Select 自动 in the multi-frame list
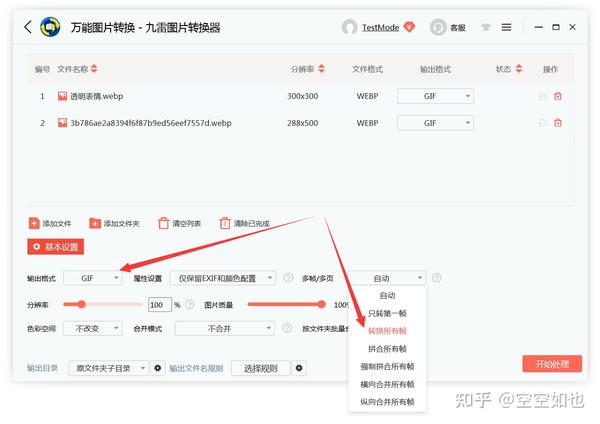Screen dimensions: 600x424 point(387,295)
